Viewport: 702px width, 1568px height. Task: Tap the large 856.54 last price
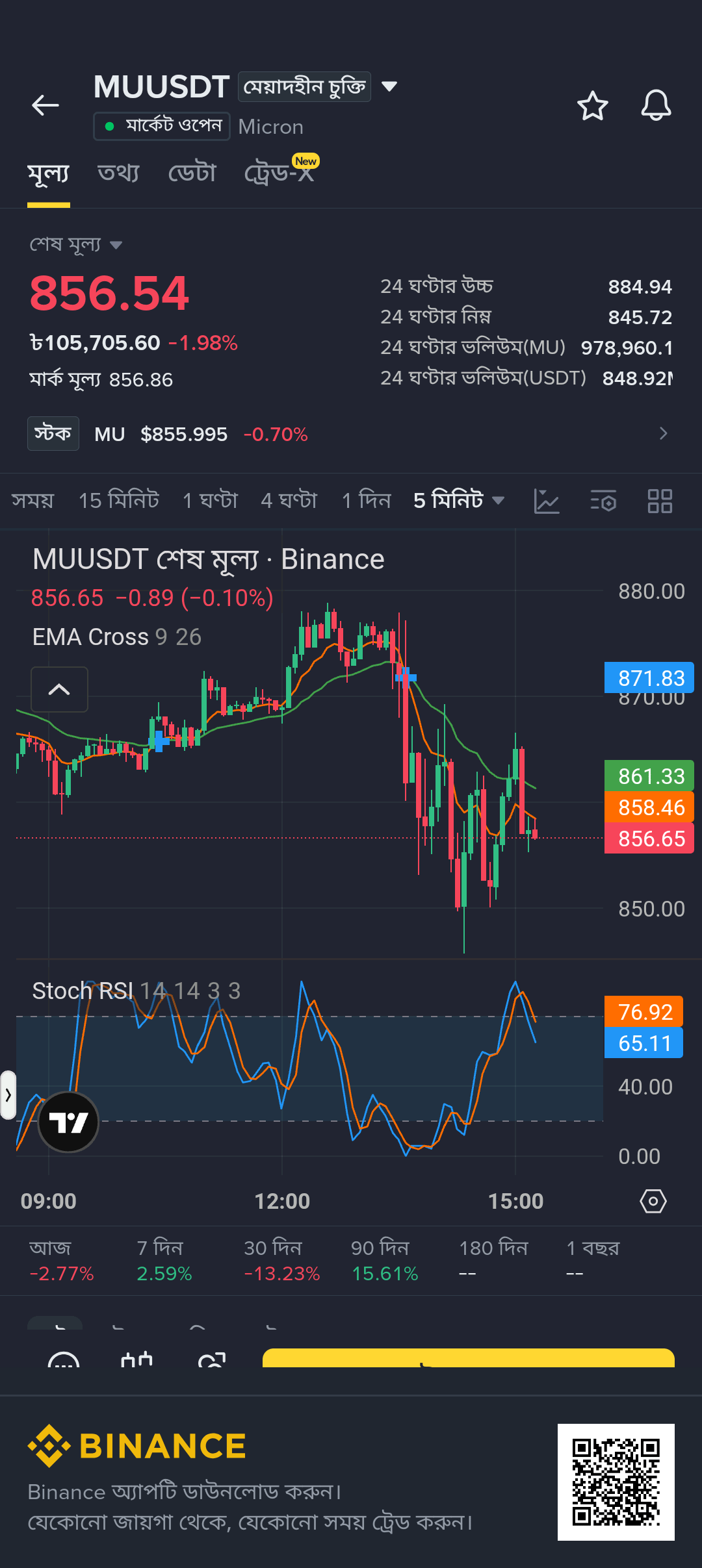(x=109, y=294)
